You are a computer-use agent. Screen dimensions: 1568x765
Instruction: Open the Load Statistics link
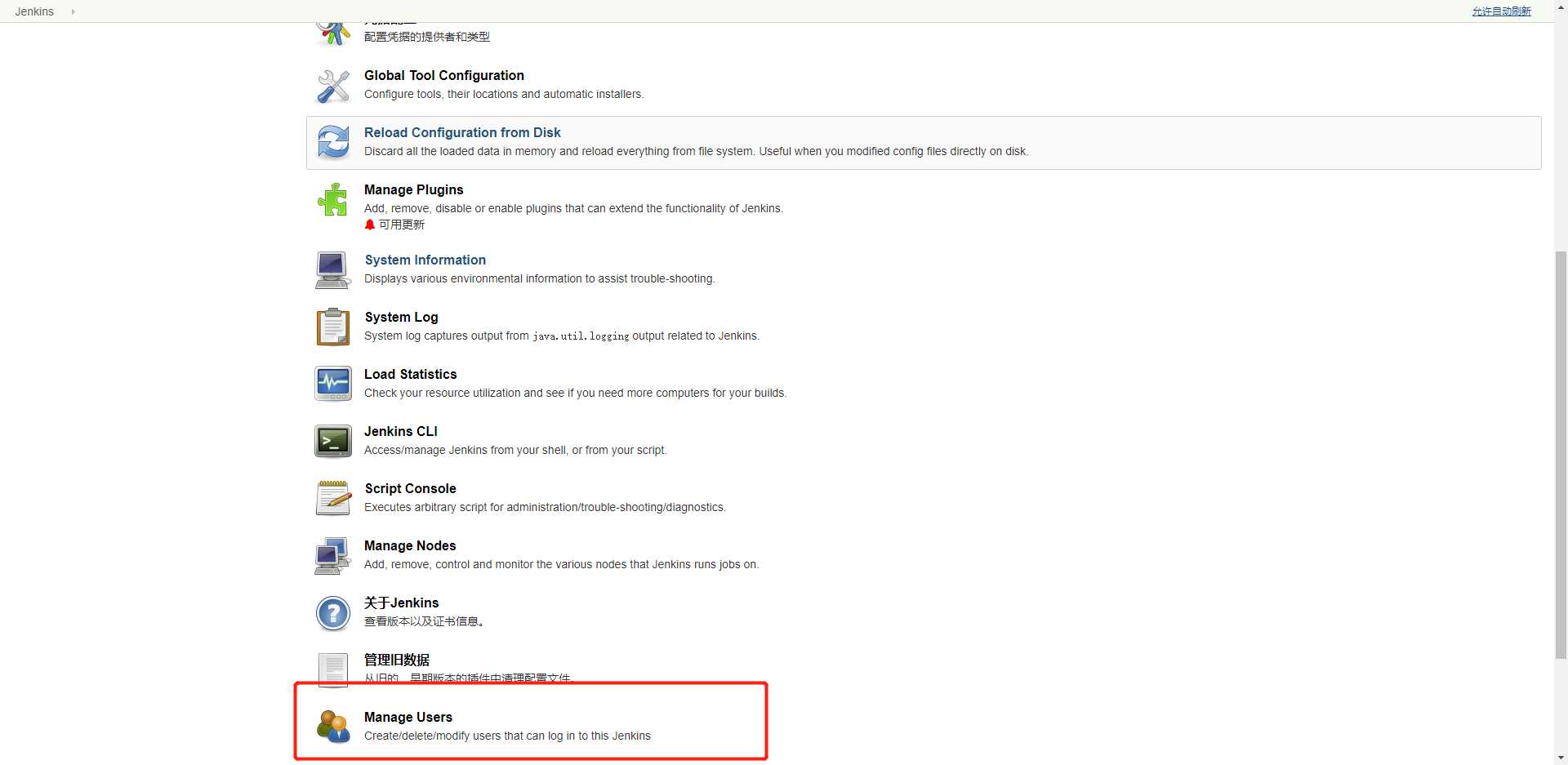[x=410, y=374]
